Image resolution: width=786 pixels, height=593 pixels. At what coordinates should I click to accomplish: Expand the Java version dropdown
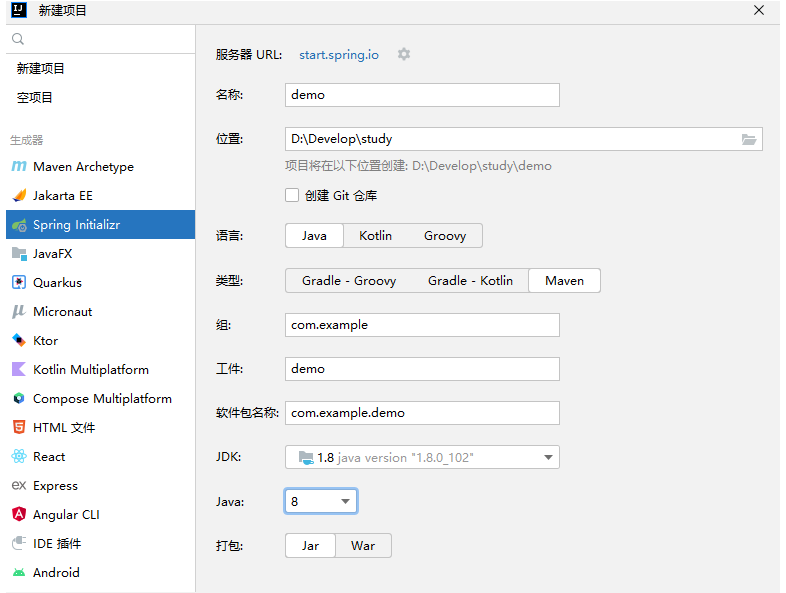click(345, 501)
